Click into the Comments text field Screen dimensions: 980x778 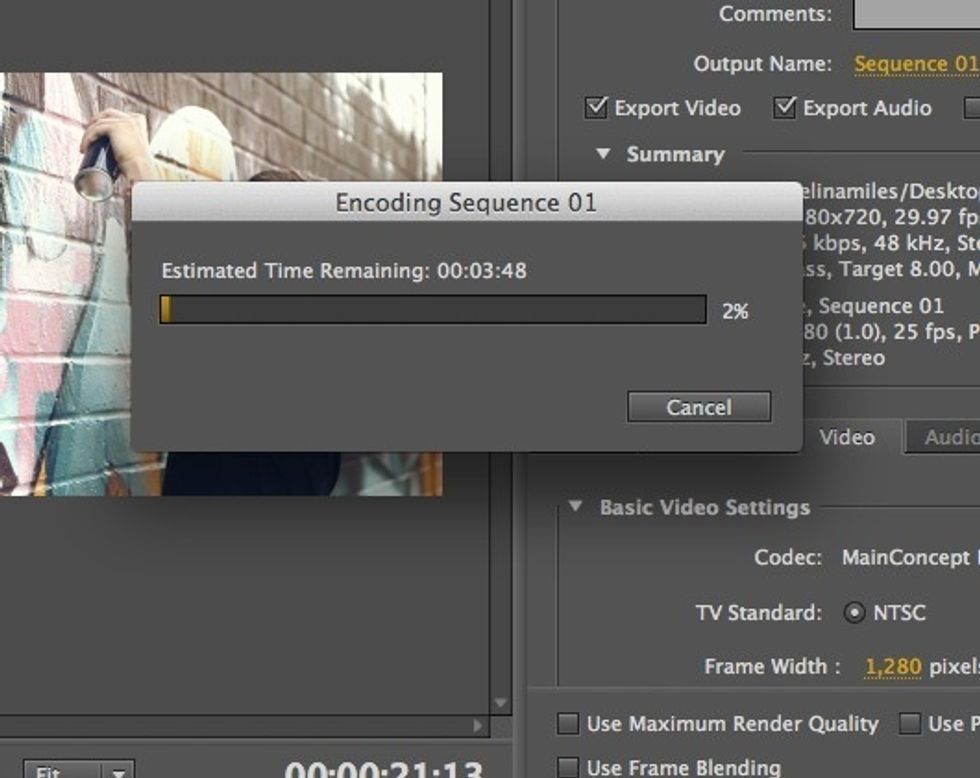click(915, 14)
